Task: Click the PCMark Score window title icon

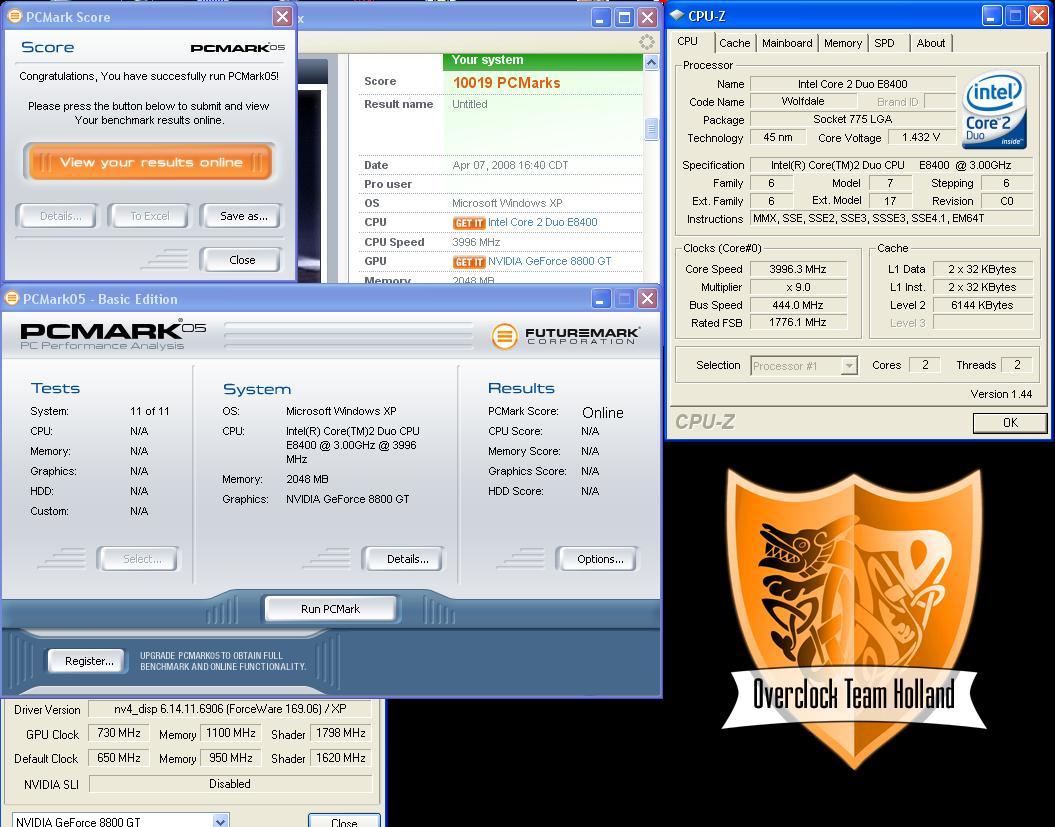Action: [x=13, y=16]
